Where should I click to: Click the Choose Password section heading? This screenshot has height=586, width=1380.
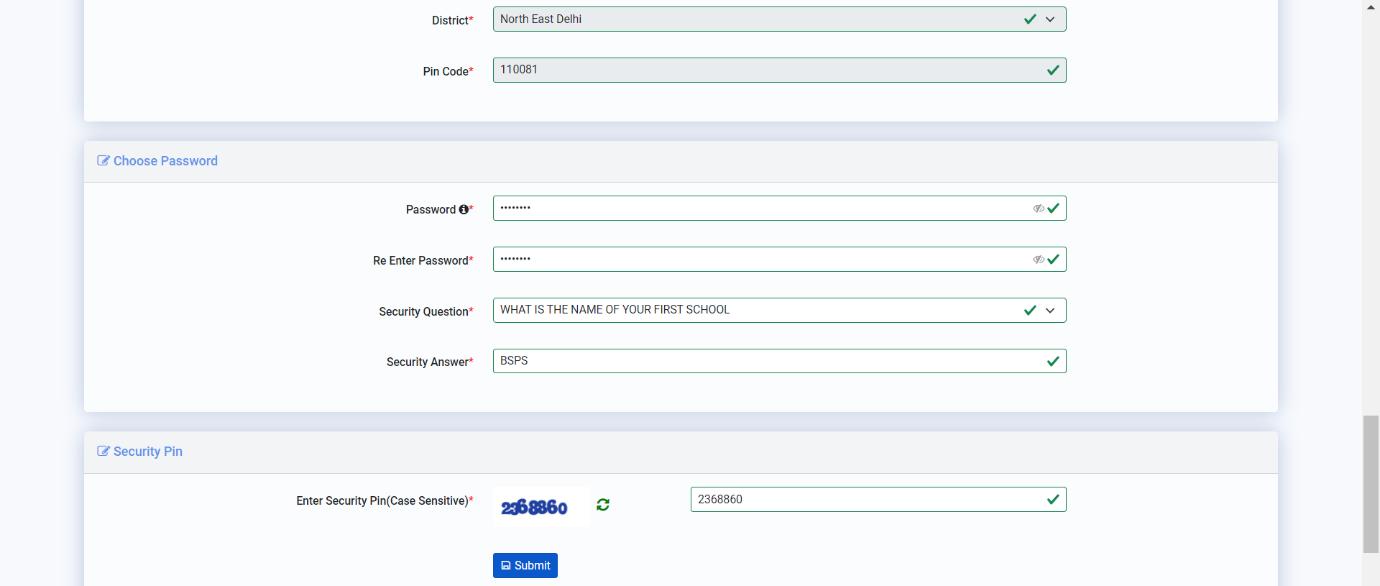click(x=165, y=161)
